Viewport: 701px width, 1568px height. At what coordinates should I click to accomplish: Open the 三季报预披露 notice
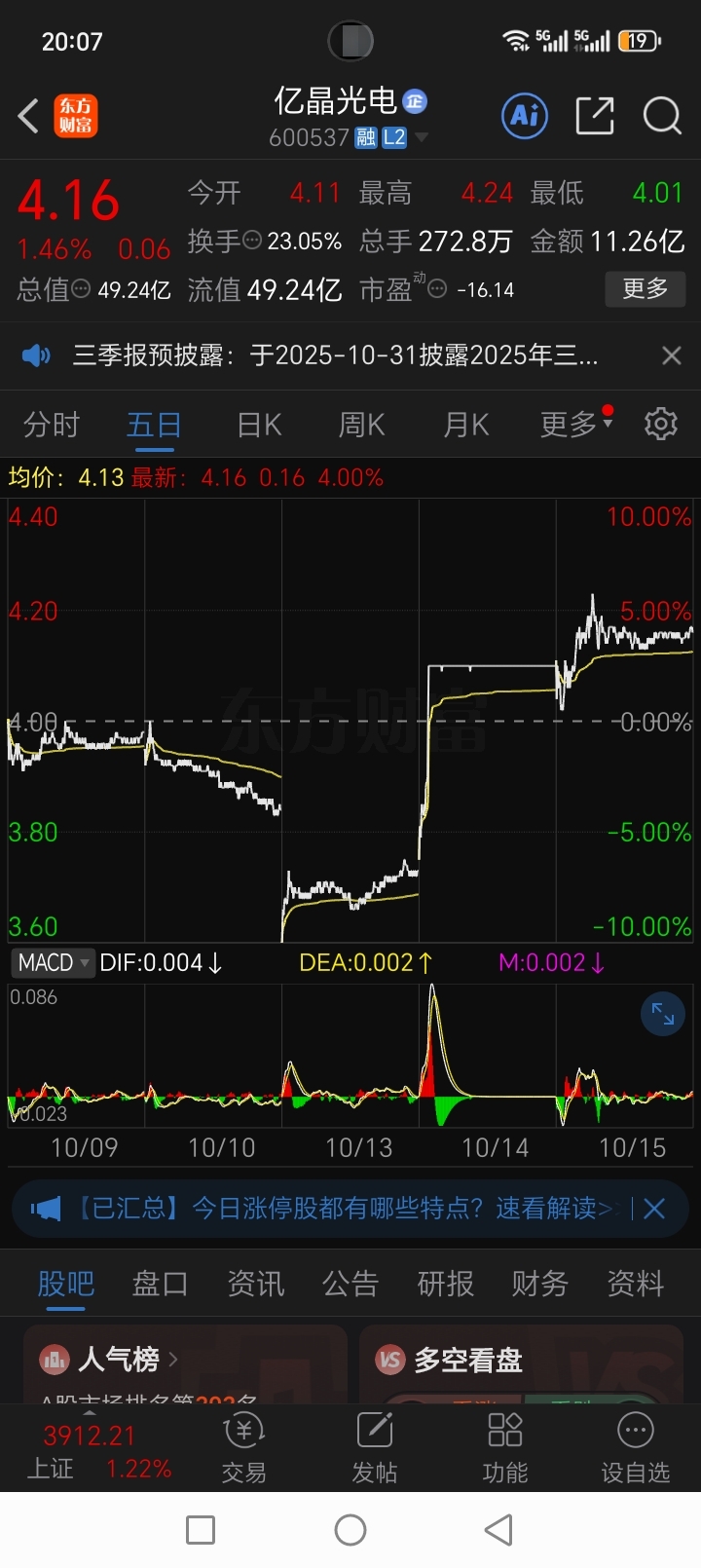336,355
